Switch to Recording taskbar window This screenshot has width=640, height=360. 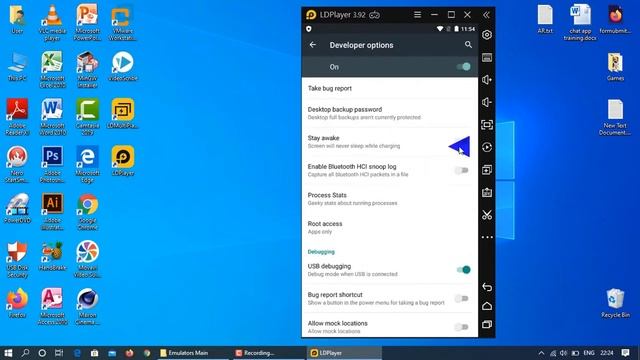click(x=269, y=353)
